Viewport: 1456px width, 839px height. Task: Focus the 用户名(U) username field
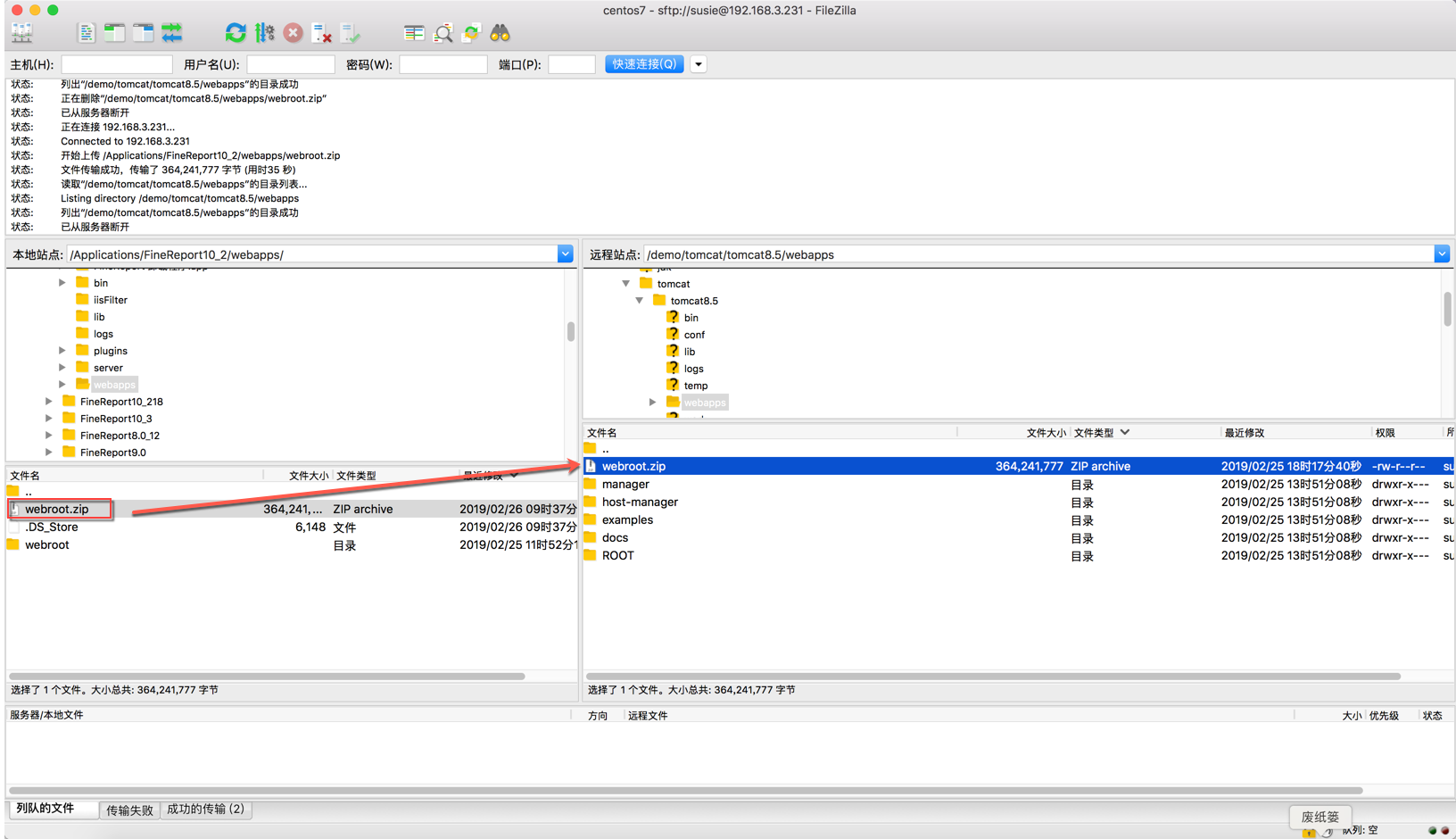click(290, 64)
